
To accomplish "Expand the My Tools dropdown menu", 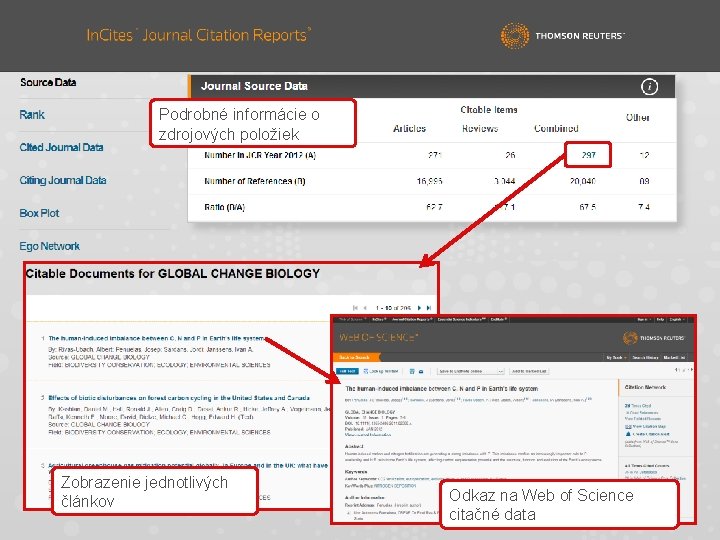I will [616, 357].
